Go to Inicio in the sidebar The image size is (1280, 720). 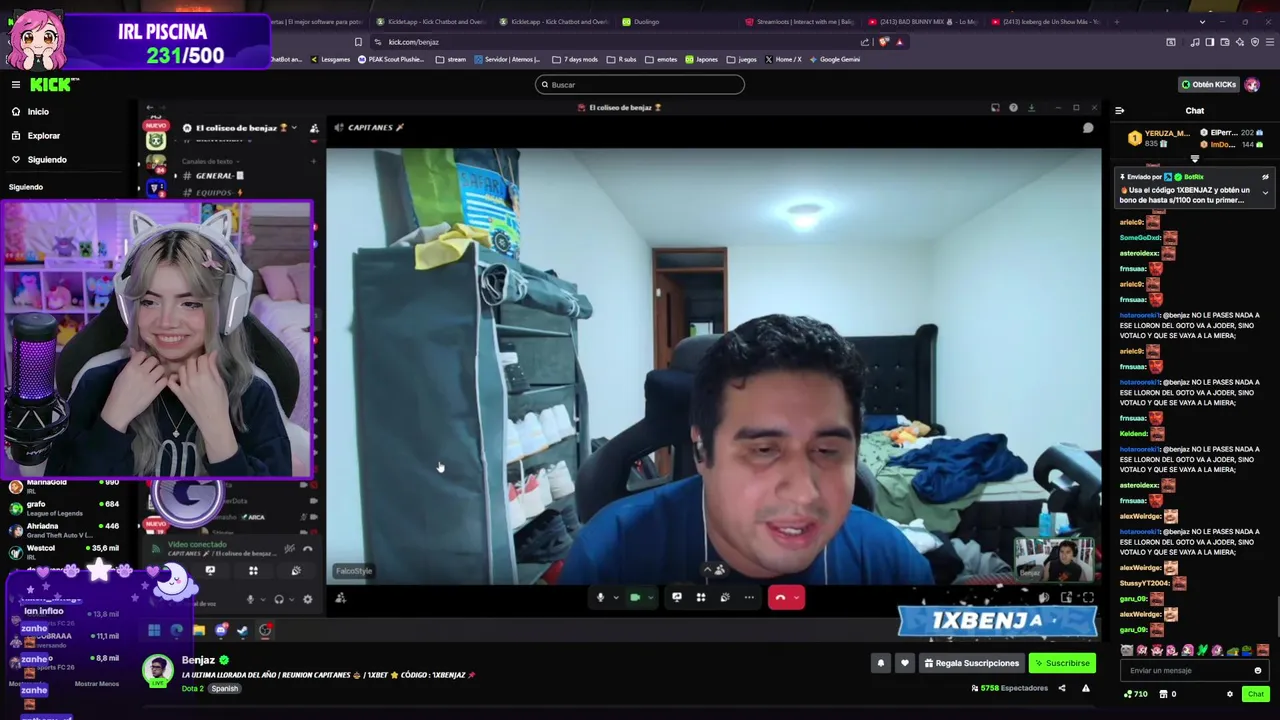pos(38,112)
